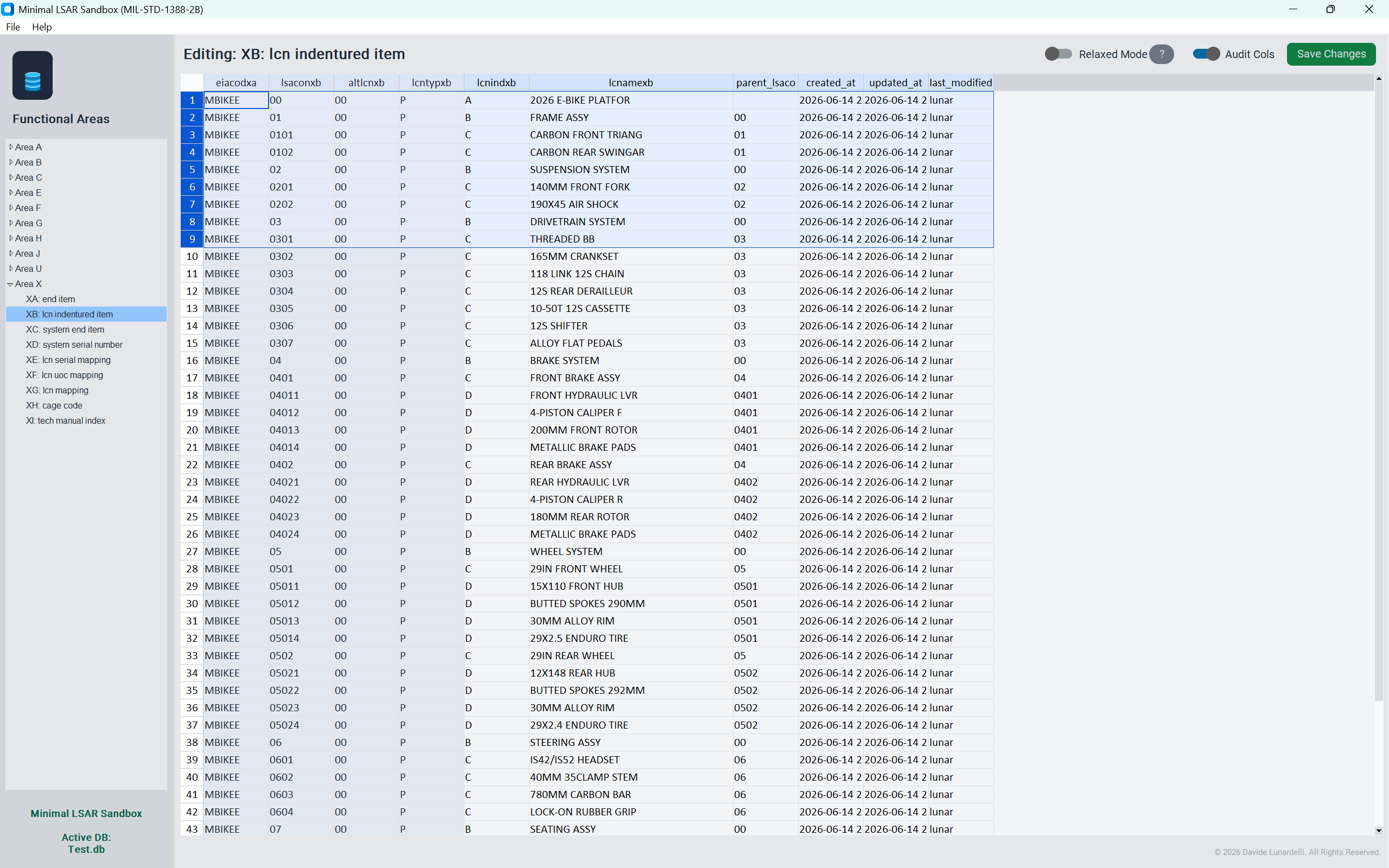Image resolution: width=1389 pixels, height=868 pixels.
Task: Click the lsaconxb column header
Action: 301,82
